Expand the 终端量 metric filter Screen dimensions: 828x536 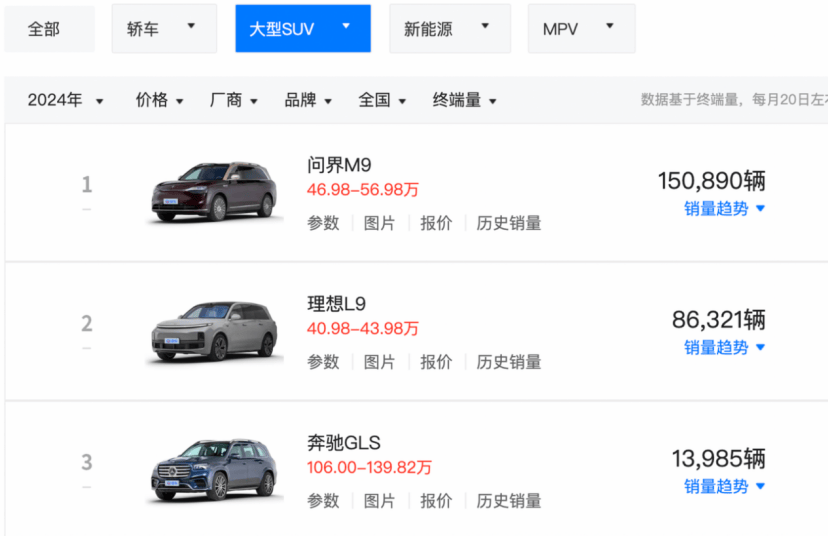pos(464,100)
